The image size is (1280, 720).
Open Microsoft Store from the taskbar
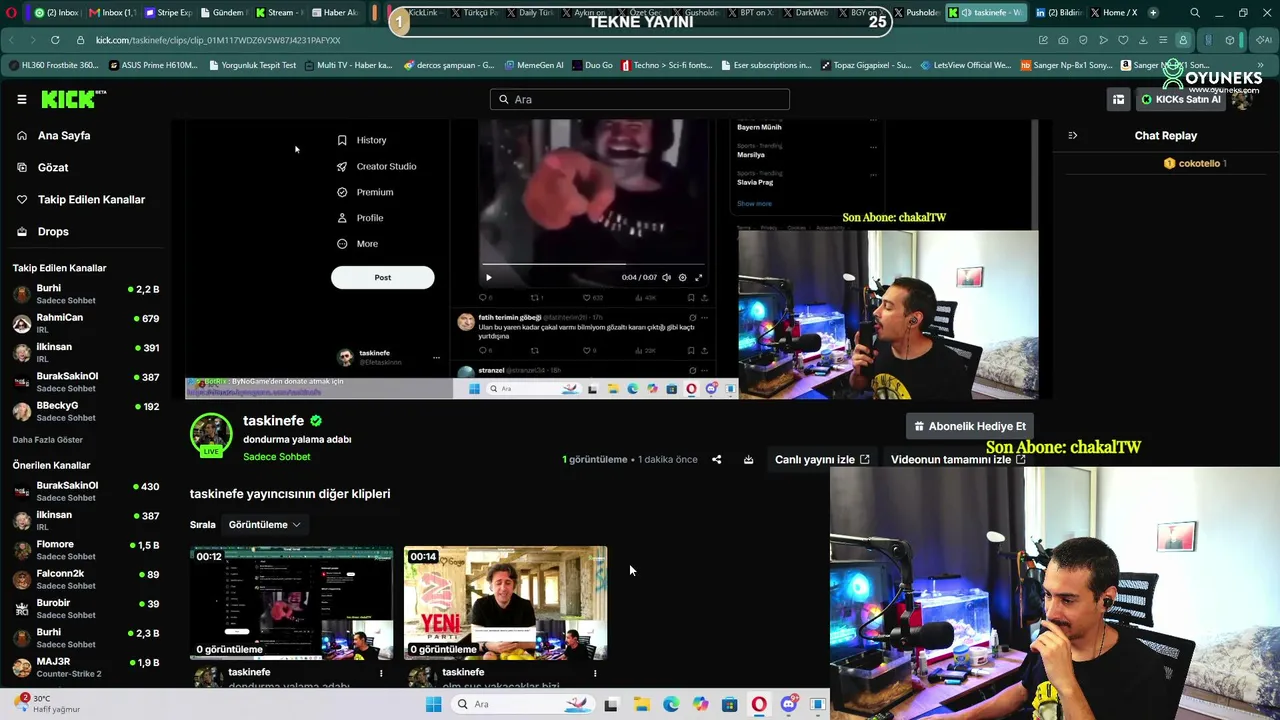click(730, 704)
